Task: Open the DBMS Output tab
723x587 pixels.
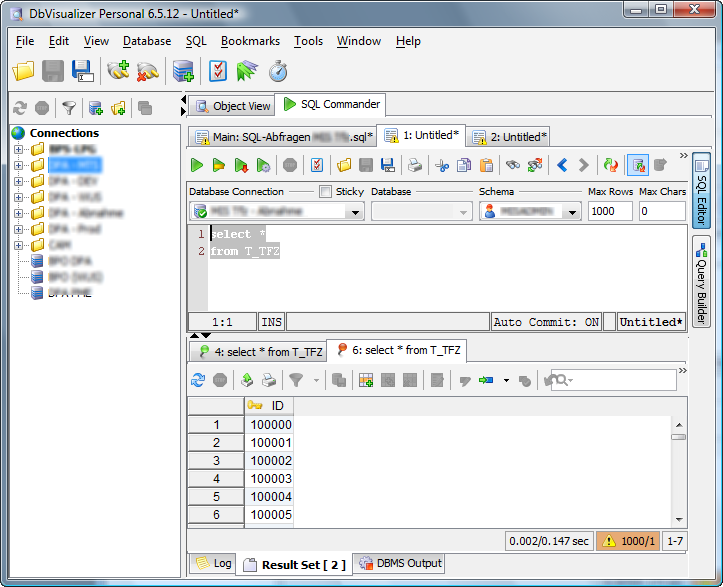Action: coord(399,563)
